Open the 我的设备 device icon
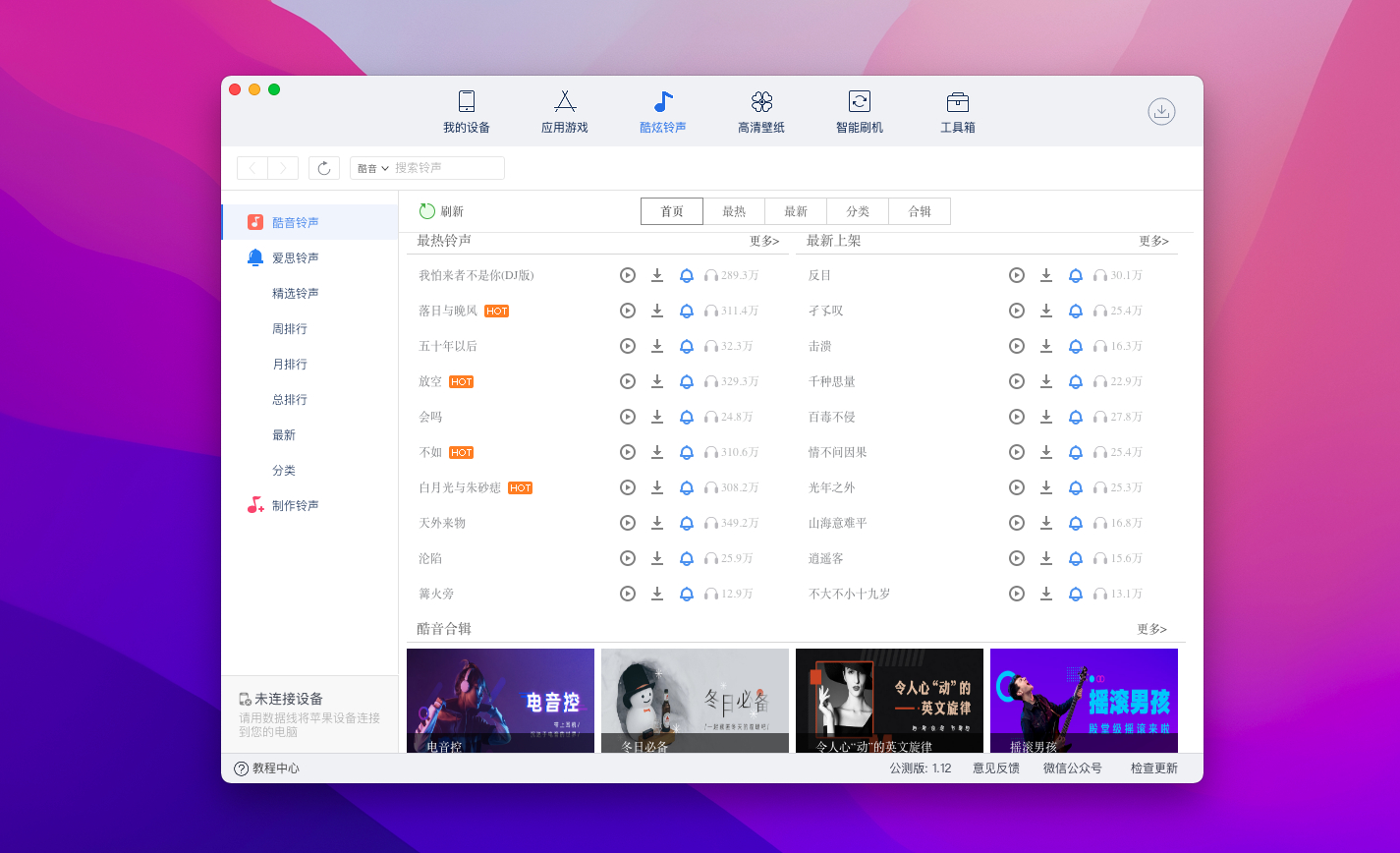Image resolution: width=1400 pixels, height=853 pixels. coord(467,102)
